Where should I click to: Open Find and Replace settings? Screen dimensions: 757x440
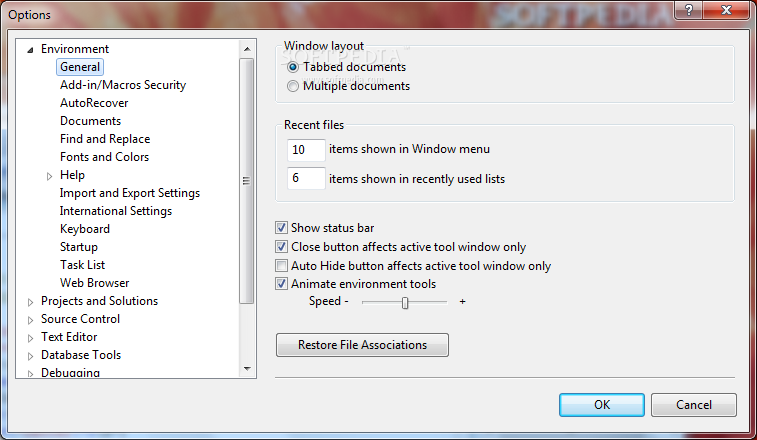click(x=105, y=139)
